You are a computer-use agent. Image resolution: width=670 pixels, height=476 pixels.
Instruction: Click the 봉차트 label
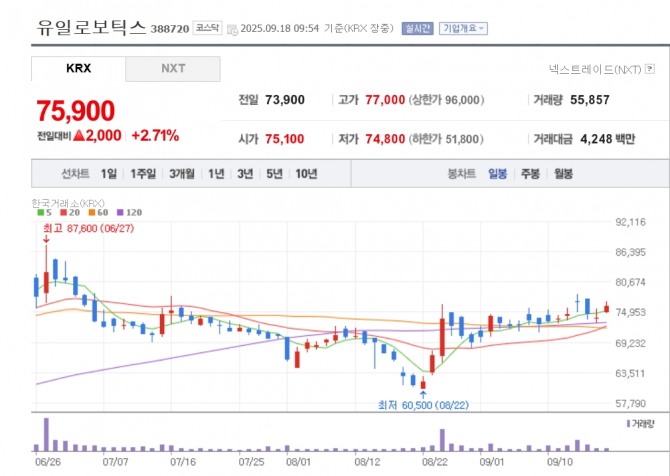pos(461,174)
